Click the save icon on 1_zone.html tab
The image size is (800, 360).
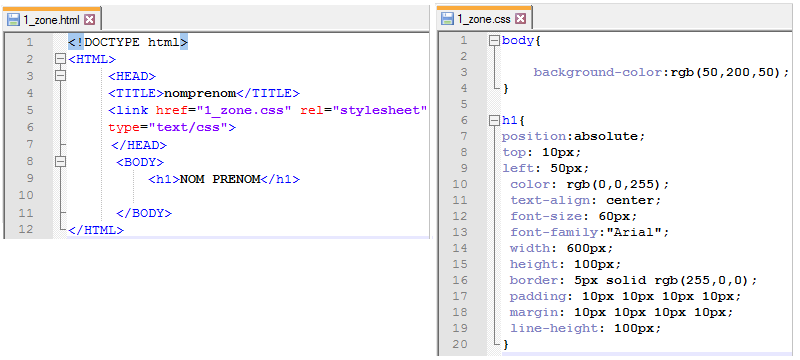point(14,20)
